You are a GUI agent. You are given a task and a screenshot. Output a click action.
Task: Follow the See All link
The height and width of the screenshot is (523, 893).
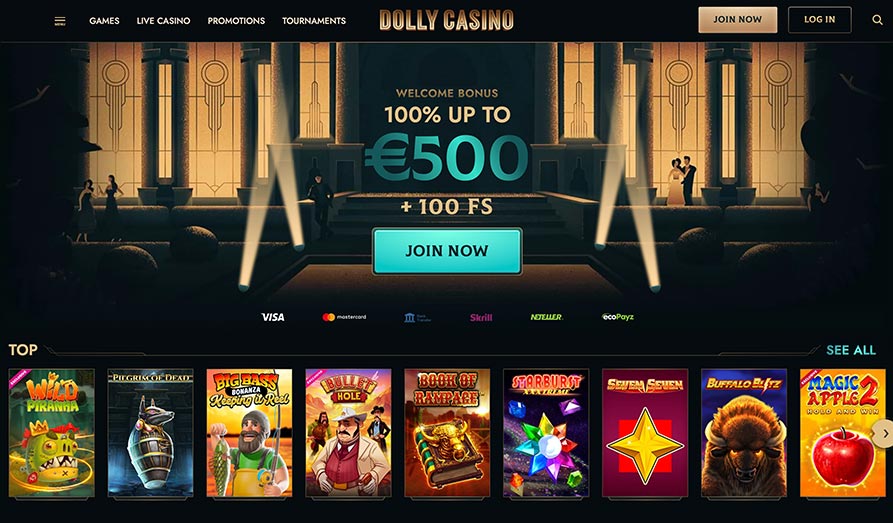pos(851,350)
